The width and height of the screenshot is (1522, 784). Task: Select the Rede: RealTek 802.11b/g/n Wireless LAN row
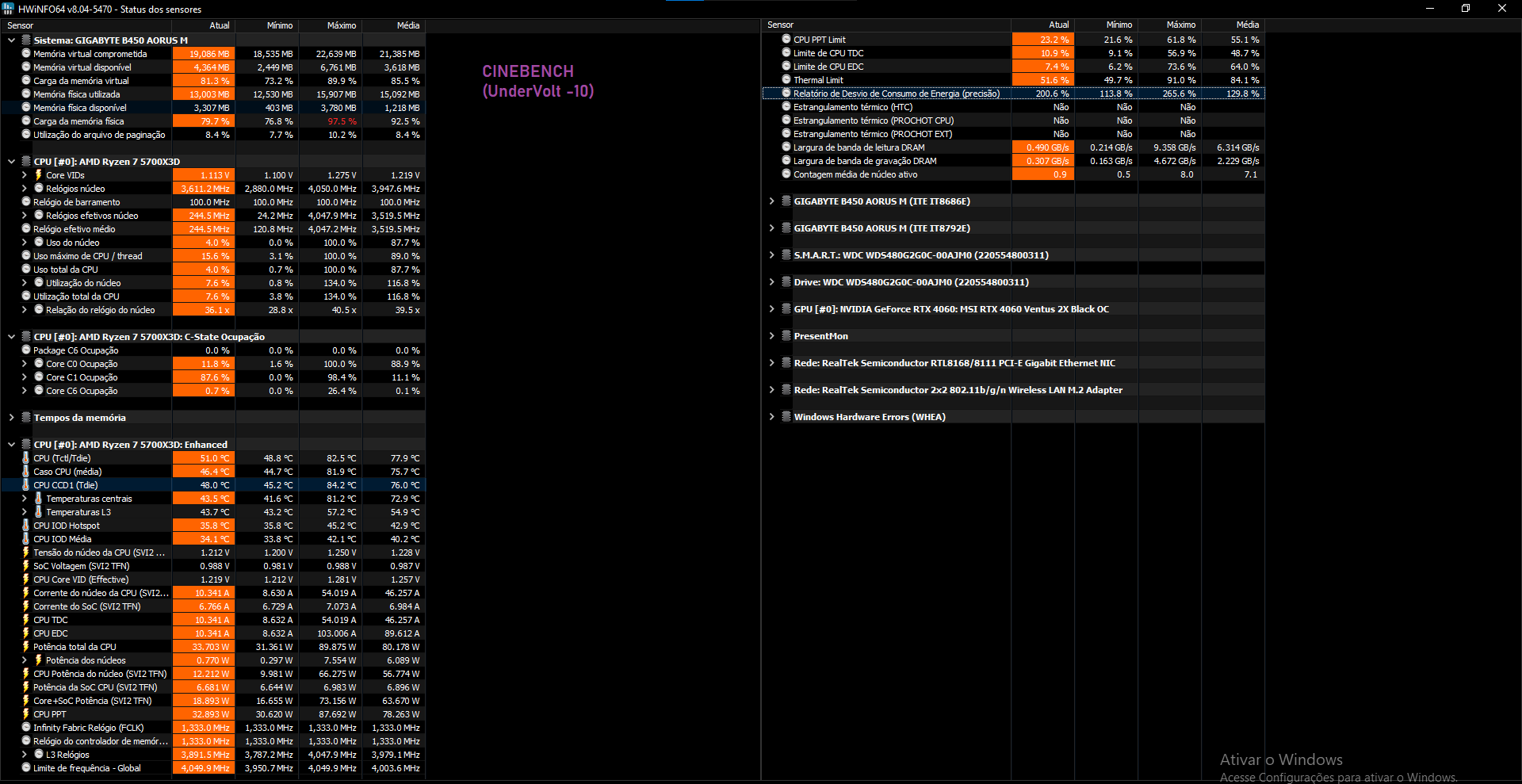click(1013, 390)
